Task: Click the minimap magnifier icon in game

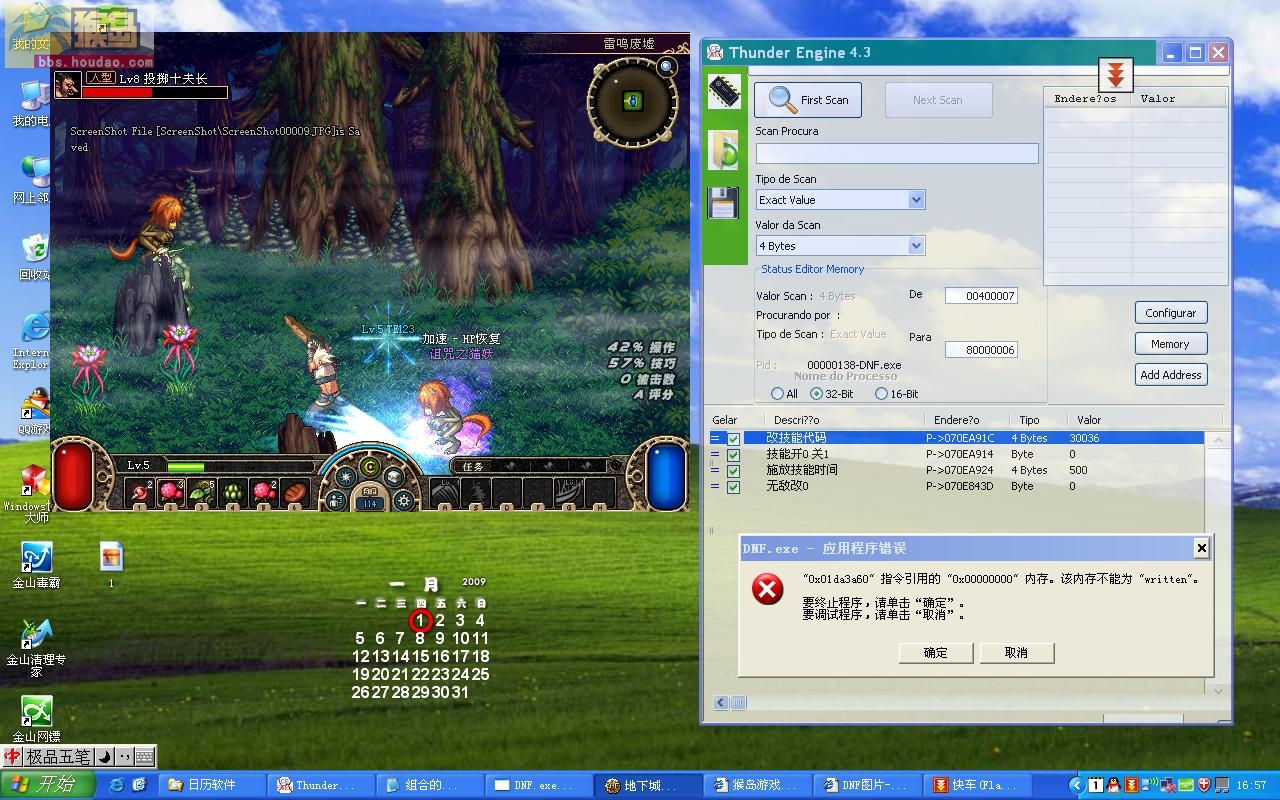Action: (x=667, y=67)
